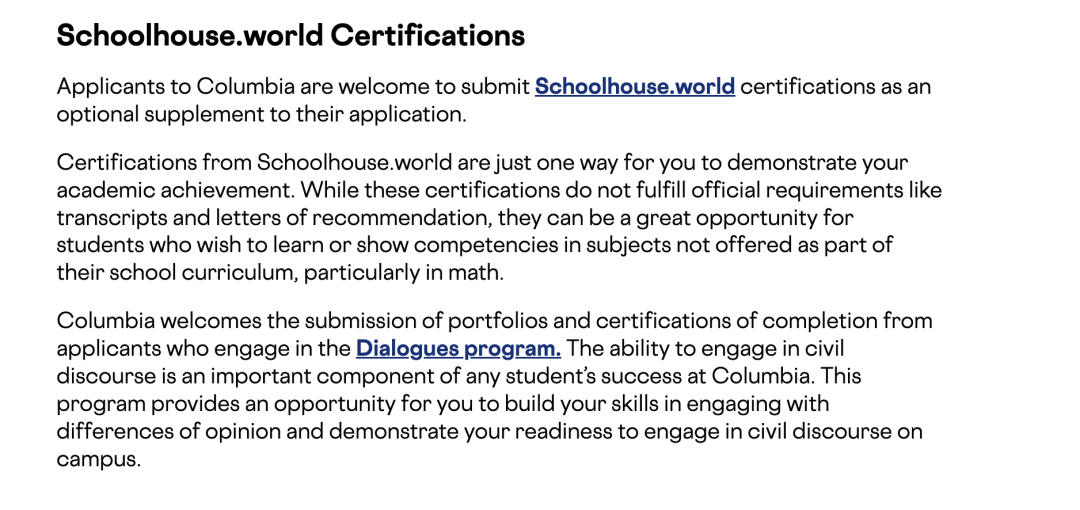This screenshot has width=1080, height=510.
Task: Click the words particularly in math
Action: (404, 274)
